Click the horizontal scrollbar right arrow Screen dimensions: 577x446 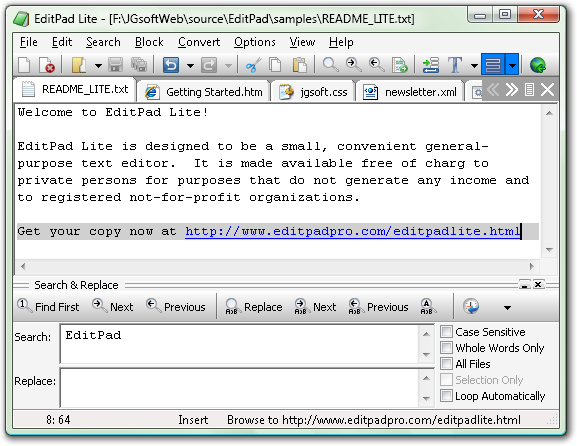(x=532, y=266)
